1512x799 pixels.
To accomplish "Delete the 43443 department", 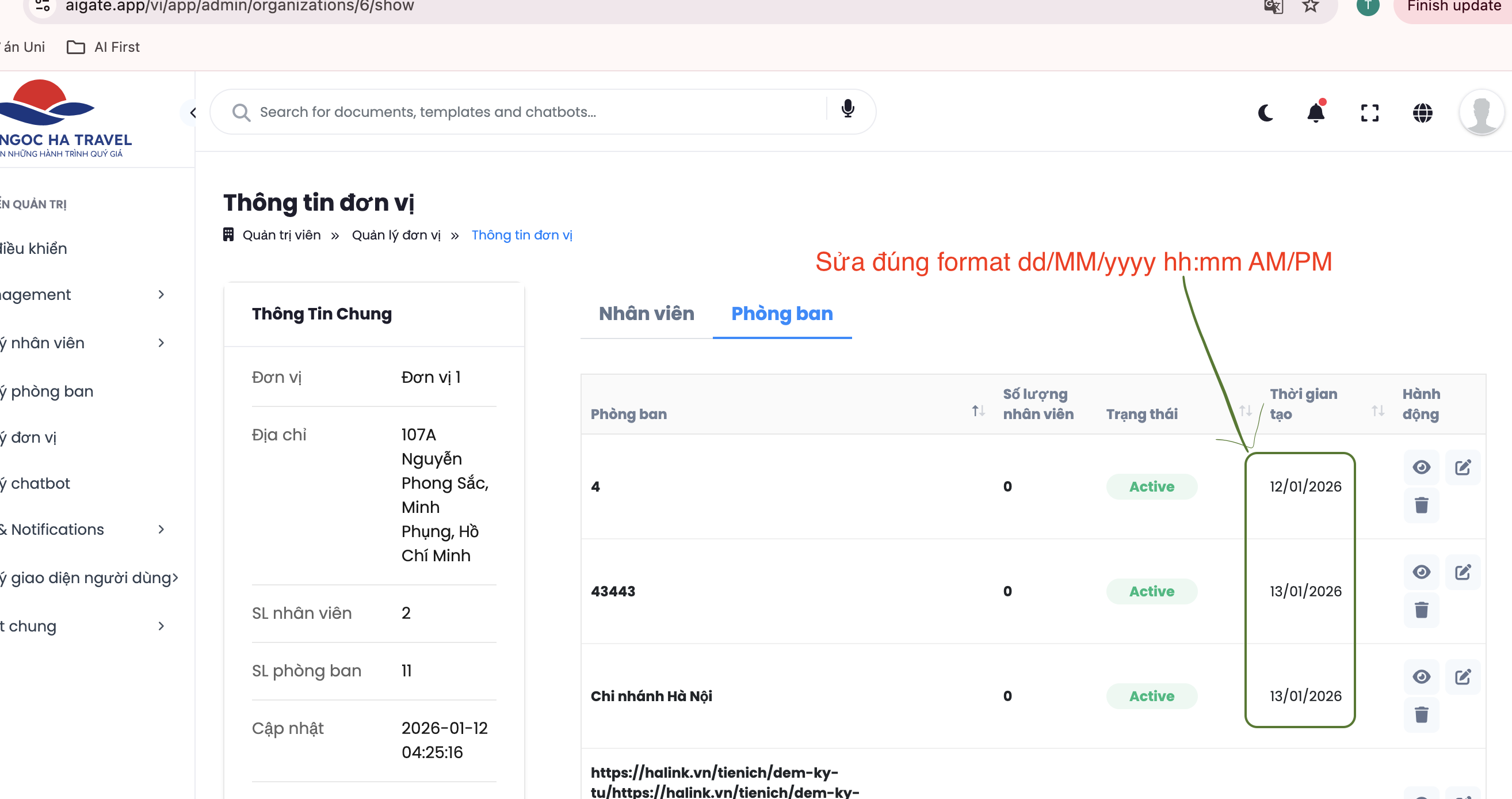I will [1421, 610].
